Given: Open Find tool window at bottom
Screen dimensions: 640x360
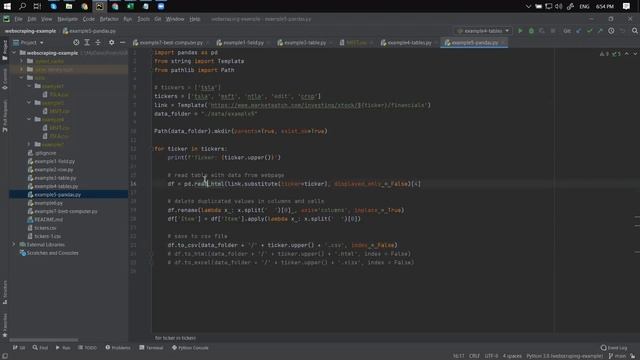Looking at the screenshot, I should [40, 348].
